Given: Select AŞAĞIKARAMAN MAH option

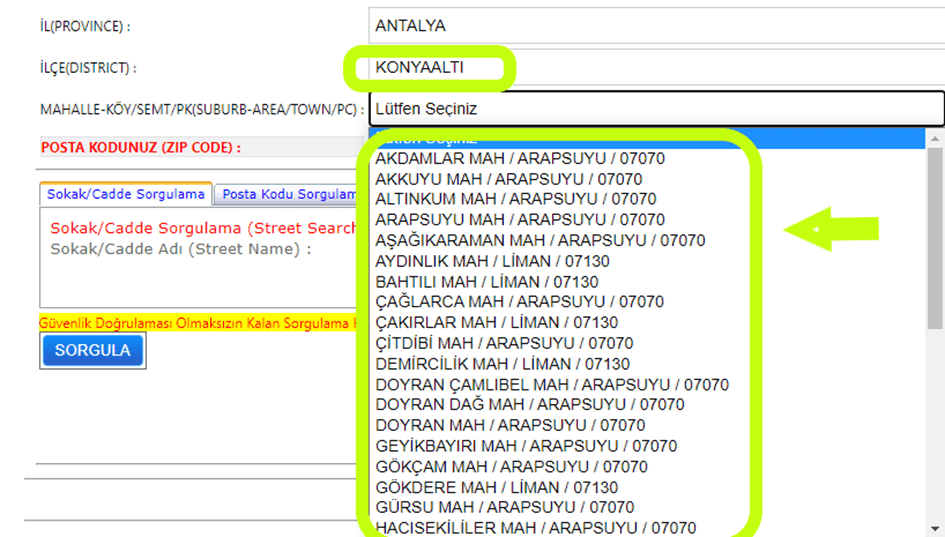Looking at the screenshot, I should tap(540, 240).
